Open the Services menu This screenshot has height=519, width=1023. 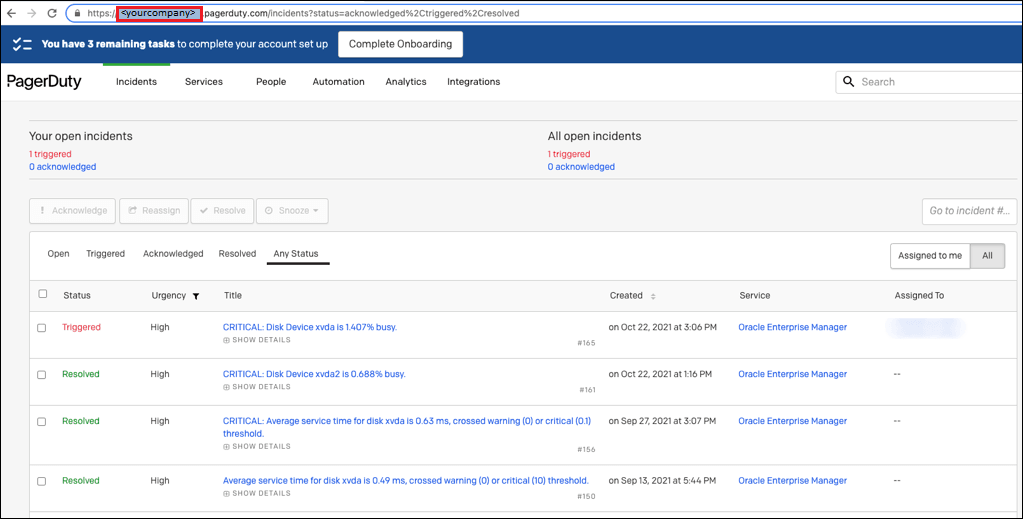(x=204, y=82)
